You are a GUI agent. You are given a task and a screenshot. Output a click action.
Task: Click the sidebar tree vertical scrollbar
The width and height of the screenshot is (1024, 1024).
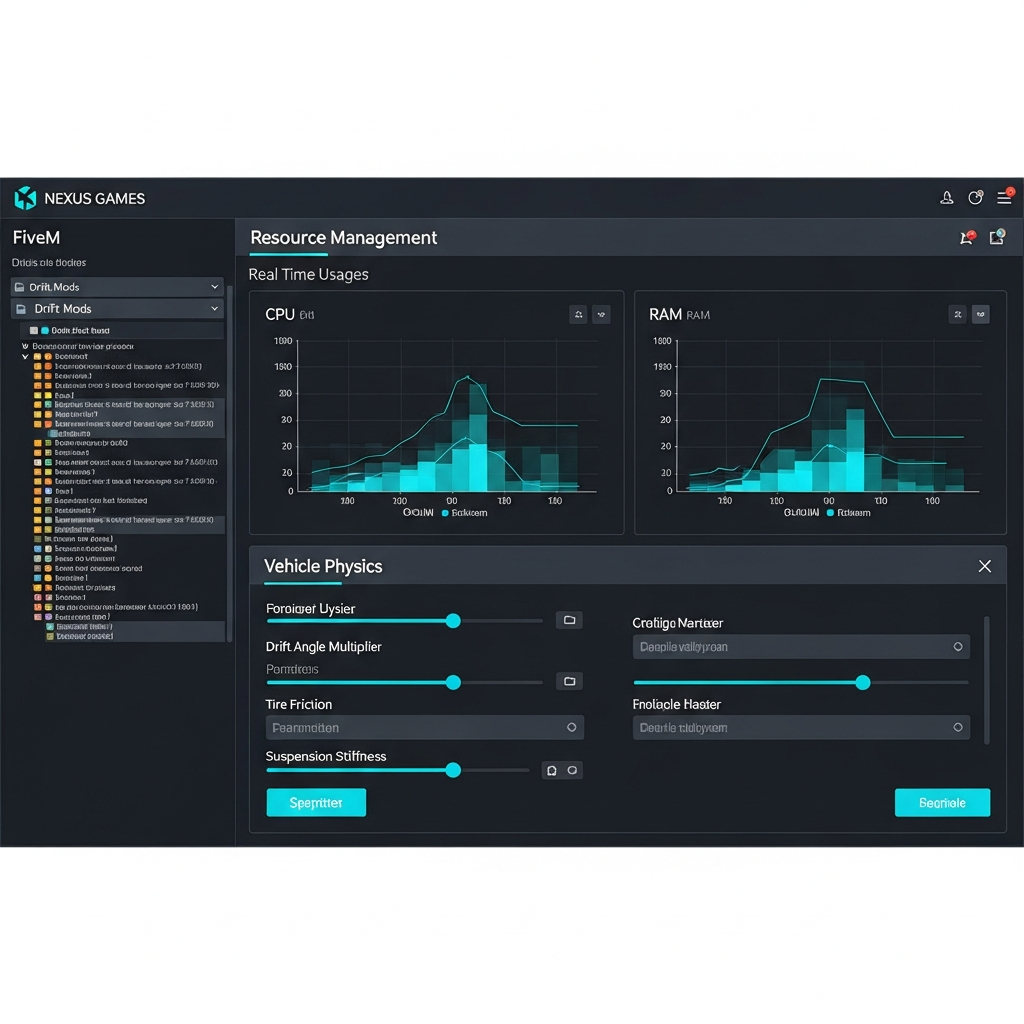point(229,464)
